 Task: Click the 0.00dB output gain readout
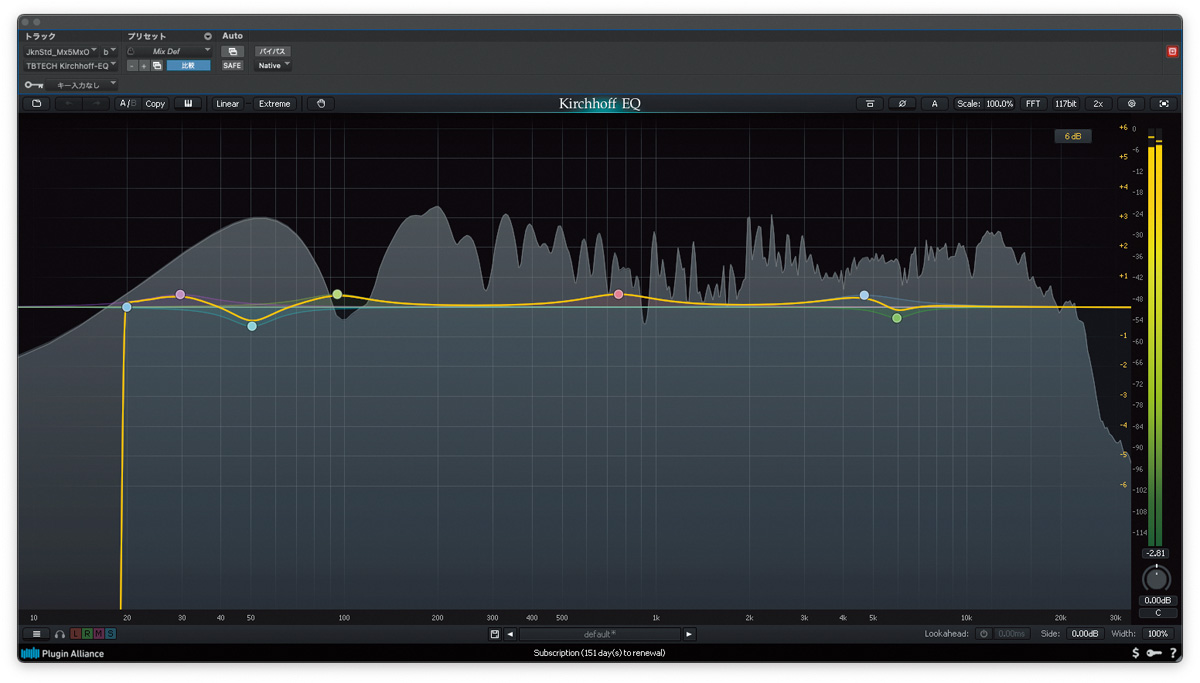coord(1158,601)
